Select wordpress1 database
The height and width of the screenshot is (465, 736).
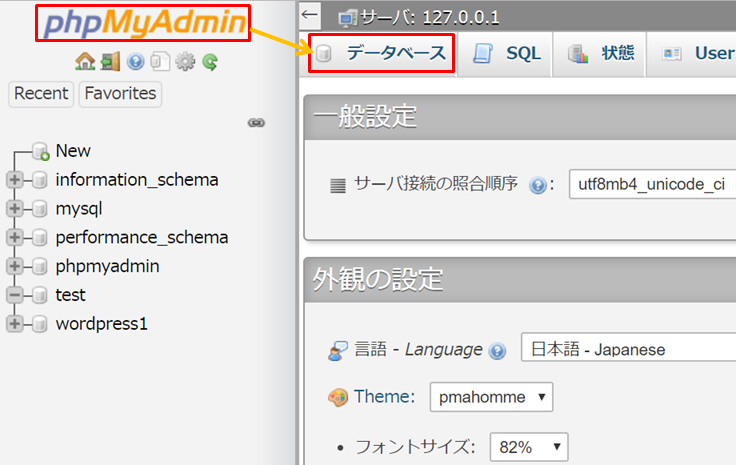pyautogui.click(x=101, y=324)
